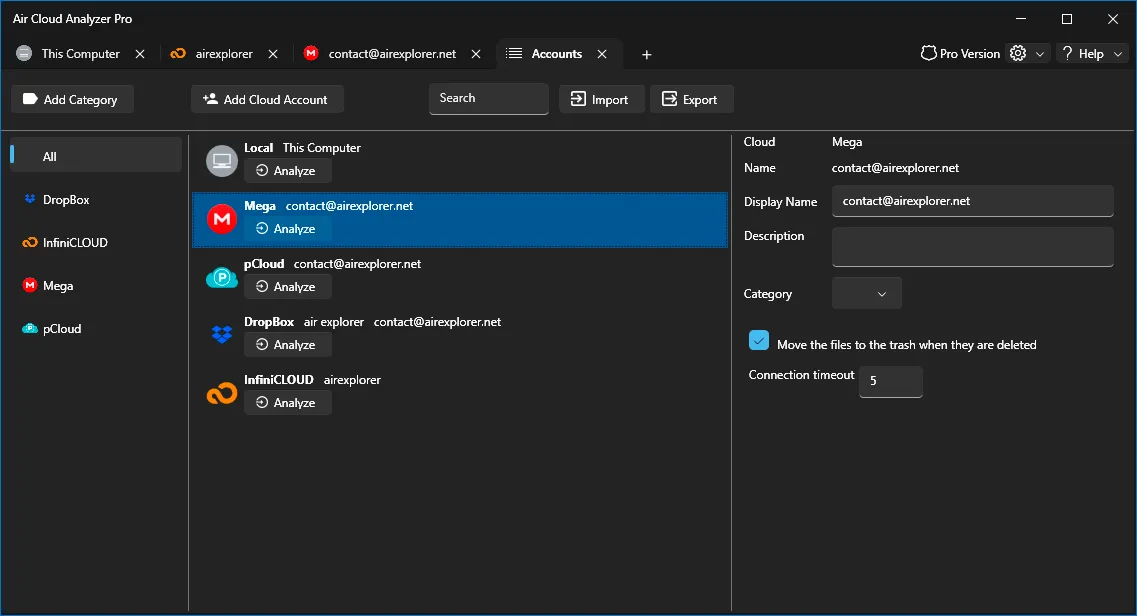Open the This Computer tab
This screenshot has height=616, width=1137.
point(80,54)
